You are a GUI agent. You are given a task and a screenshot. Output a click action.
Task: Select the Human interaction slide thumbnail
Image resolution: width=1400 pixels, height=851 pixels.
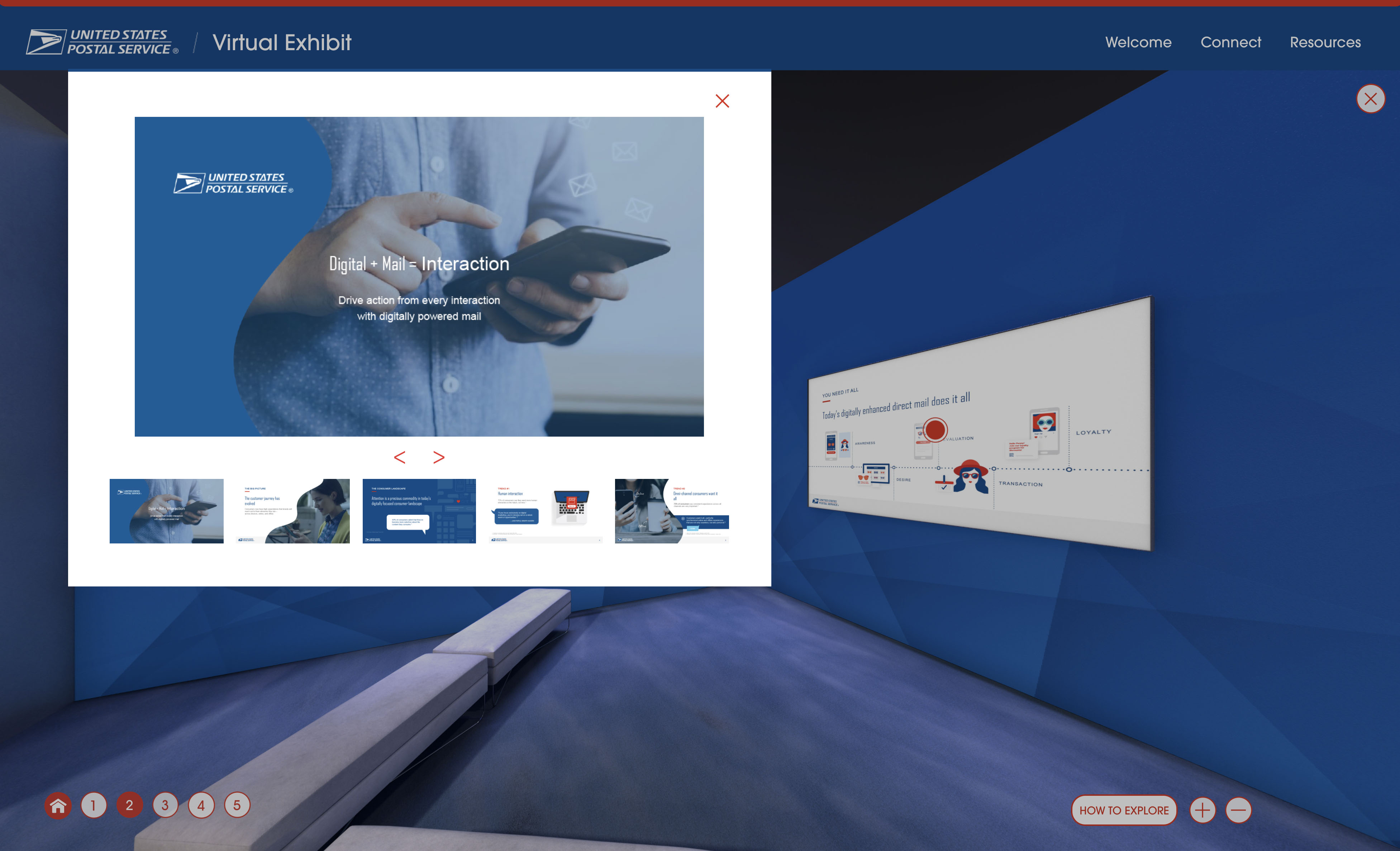pyautogui.click(x=546, y=511)
